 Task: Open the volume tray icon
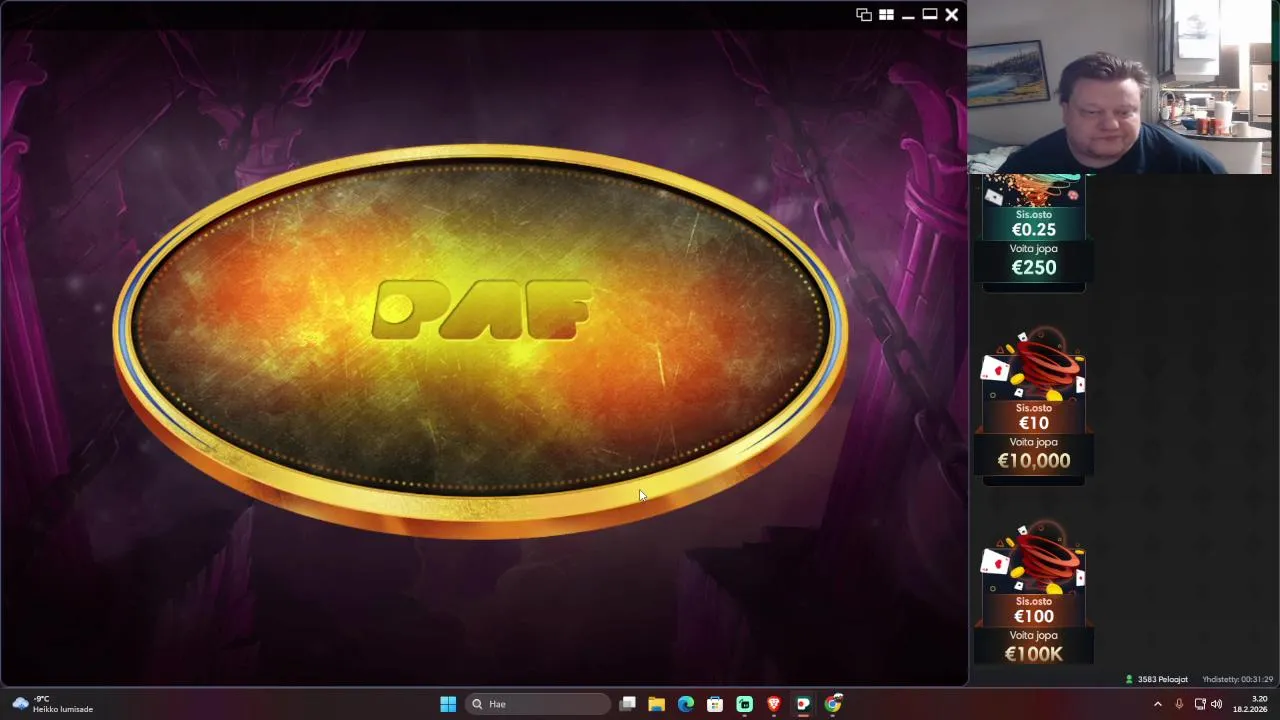pos(1217,704)
